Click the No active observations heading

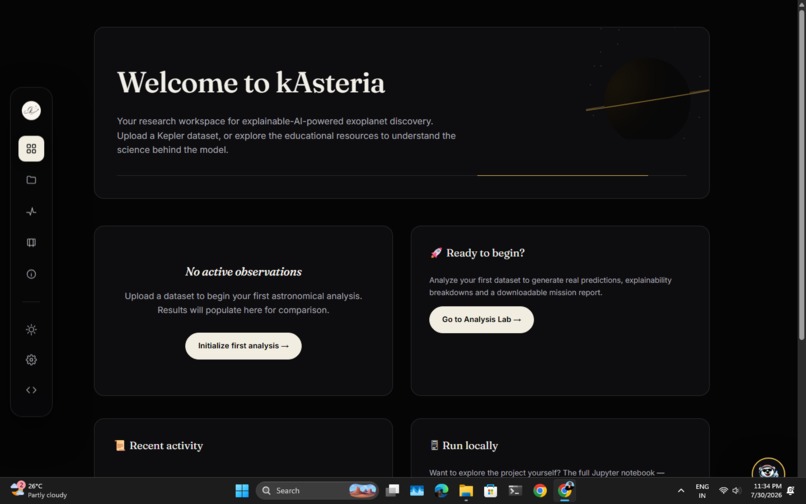[x=243, y=272]
